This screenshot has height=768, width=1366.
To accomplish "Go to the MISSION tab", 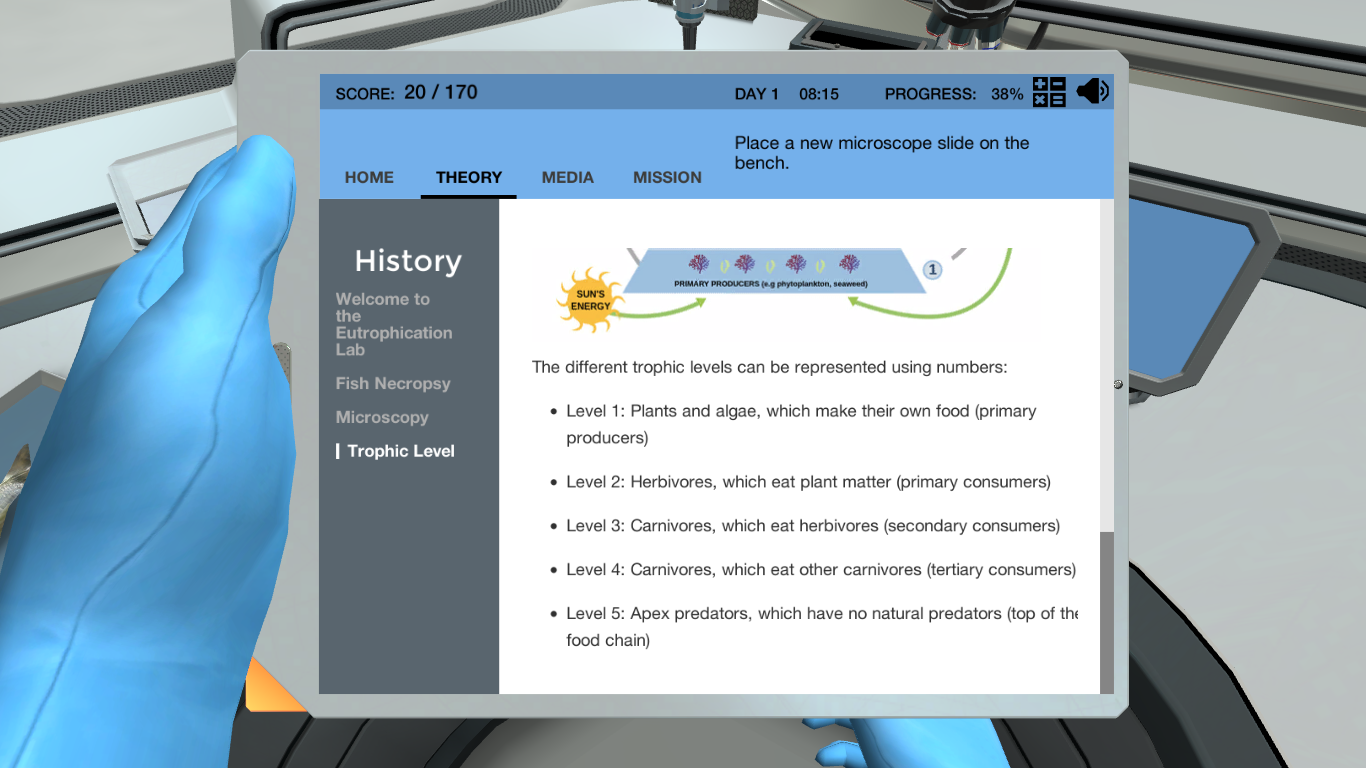I will point(667,177).
